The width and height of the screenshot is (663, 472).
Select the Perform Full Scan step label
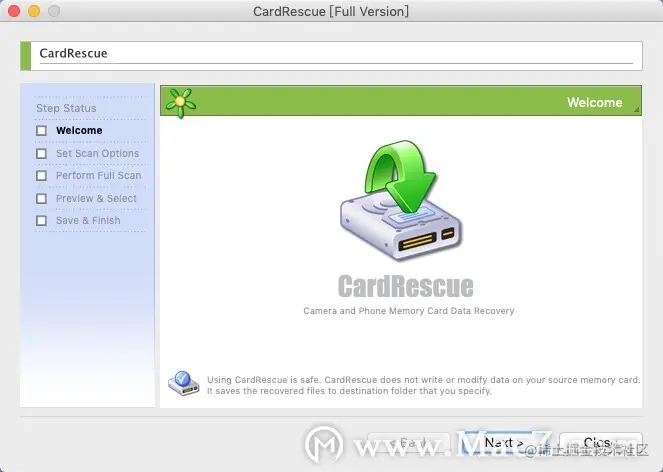click(x=99, y=176)
